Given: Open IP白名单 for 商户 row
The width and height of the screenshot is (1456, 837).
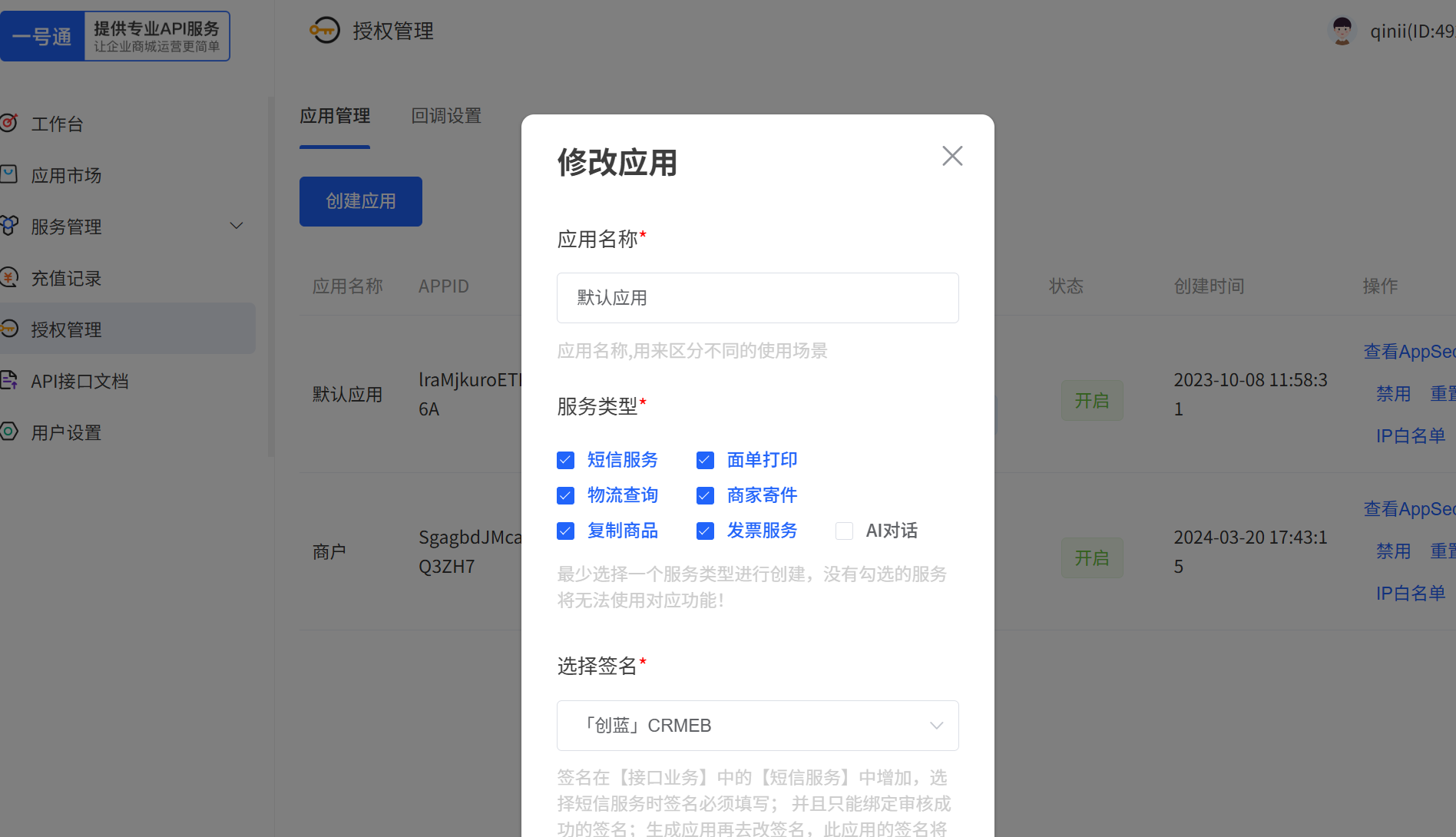Looking at the screenshot, I should [1411, 594].
